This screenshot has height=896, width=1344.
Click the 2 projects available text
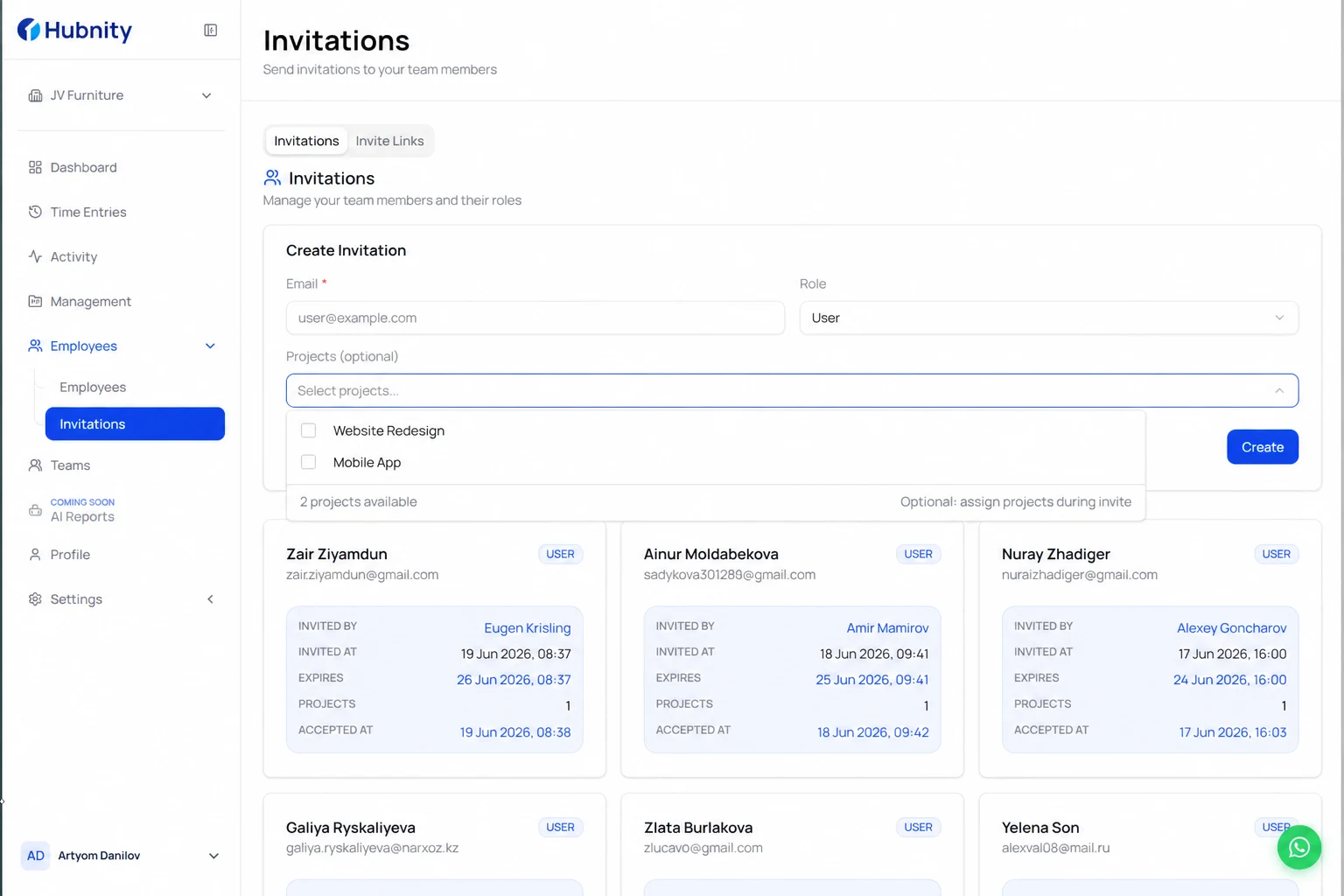click(x=358, y=501)
